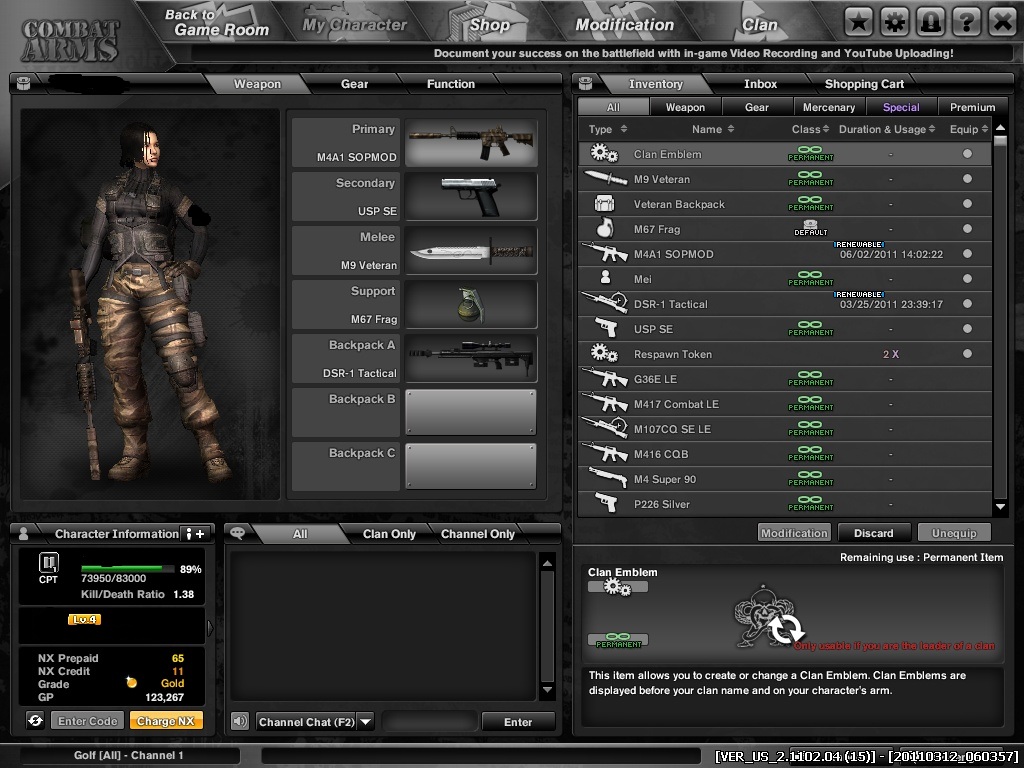Toggle equip radio for M67 Frag

tap(967, 229)
